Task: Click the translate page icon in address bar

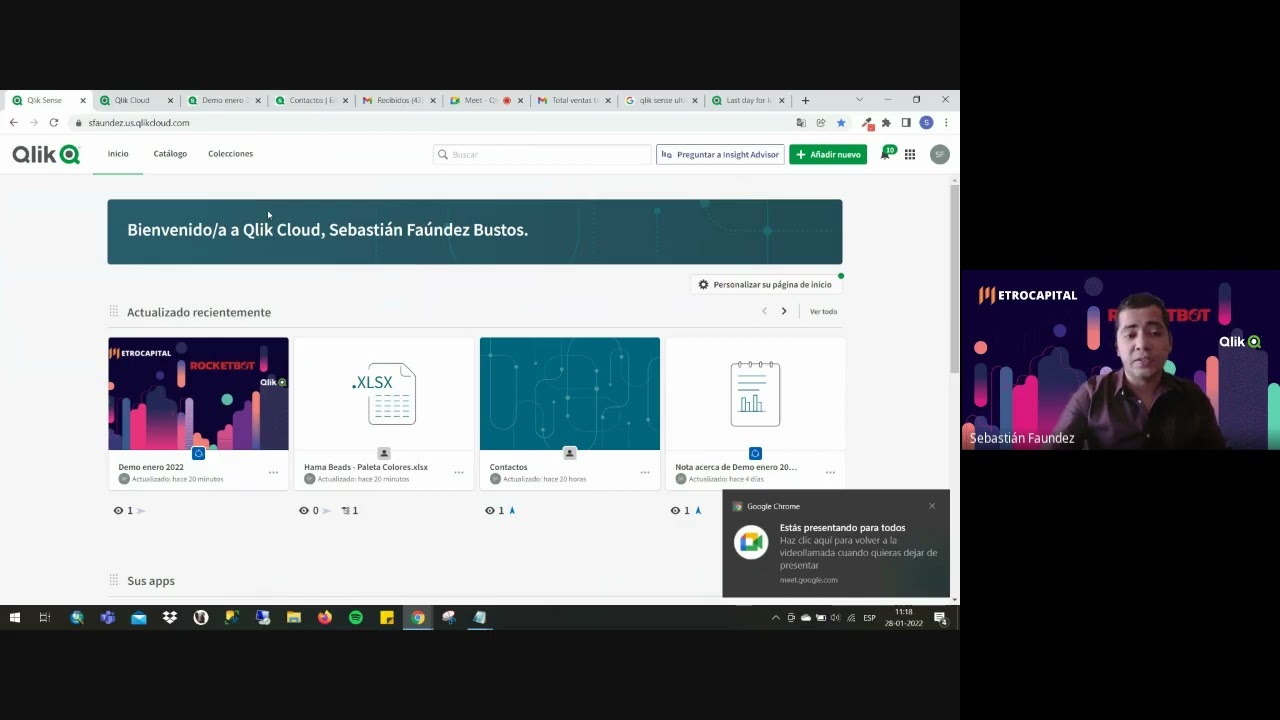Action: [801, 122]
